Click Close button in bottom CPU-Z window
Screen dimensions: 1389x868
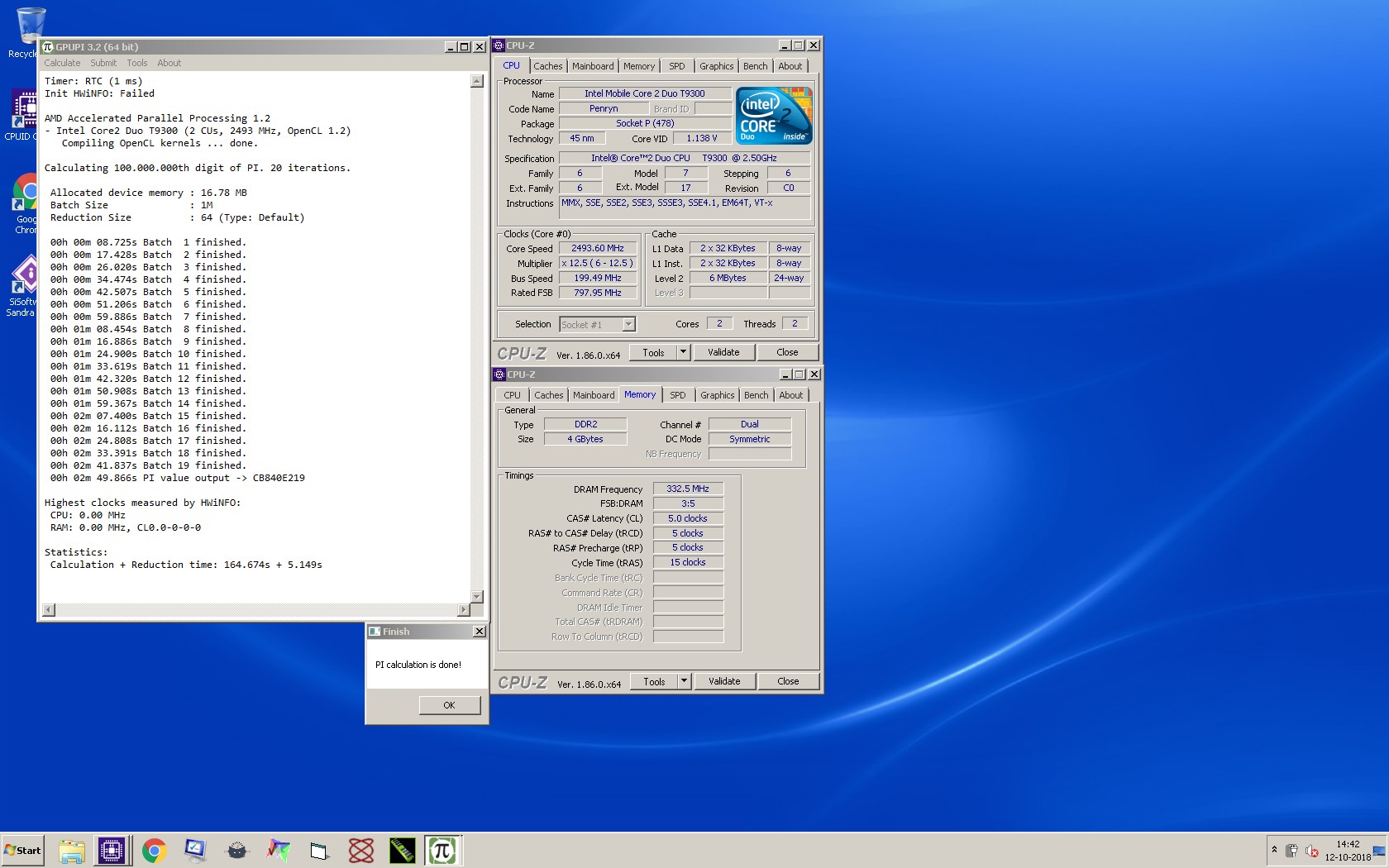[788, 682]
